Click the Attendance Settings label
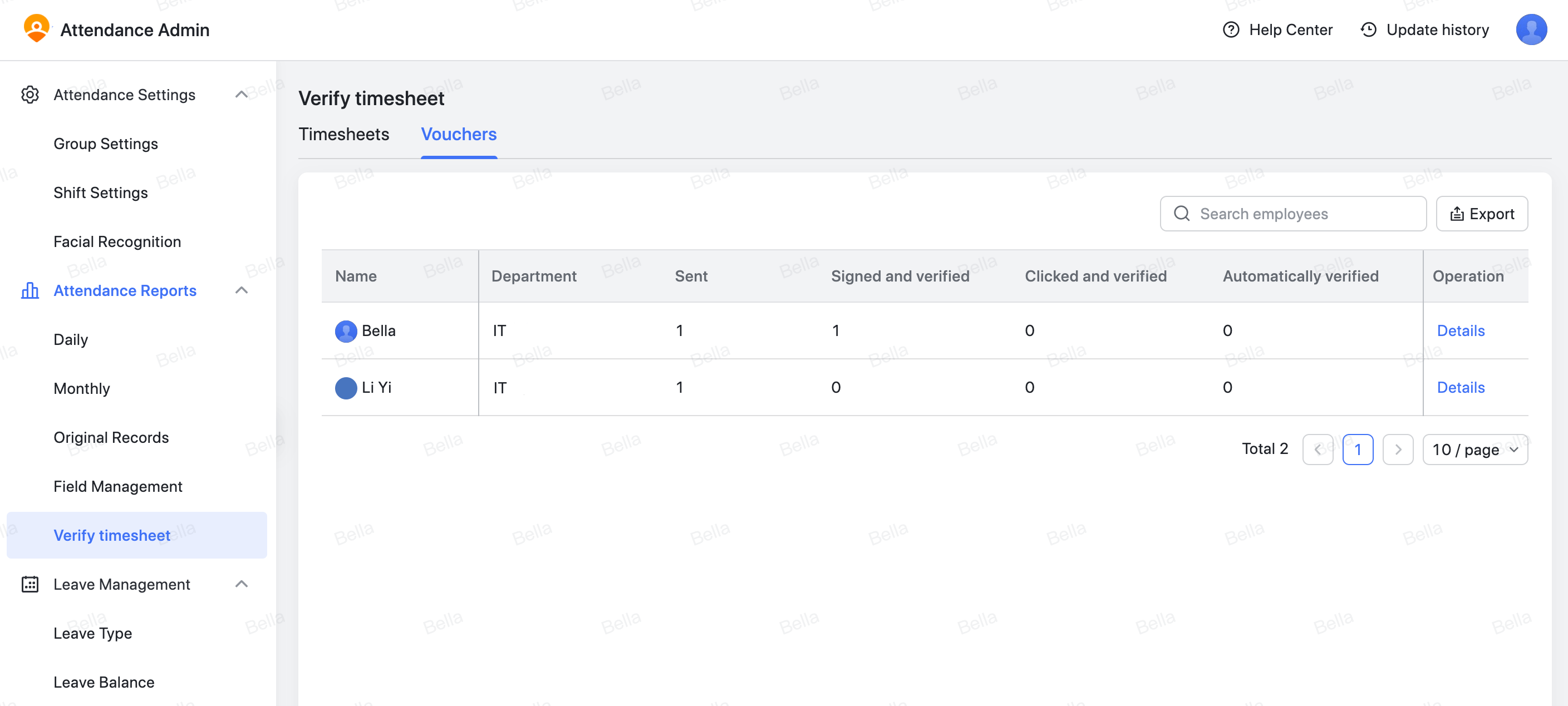 tap(124, 95)
